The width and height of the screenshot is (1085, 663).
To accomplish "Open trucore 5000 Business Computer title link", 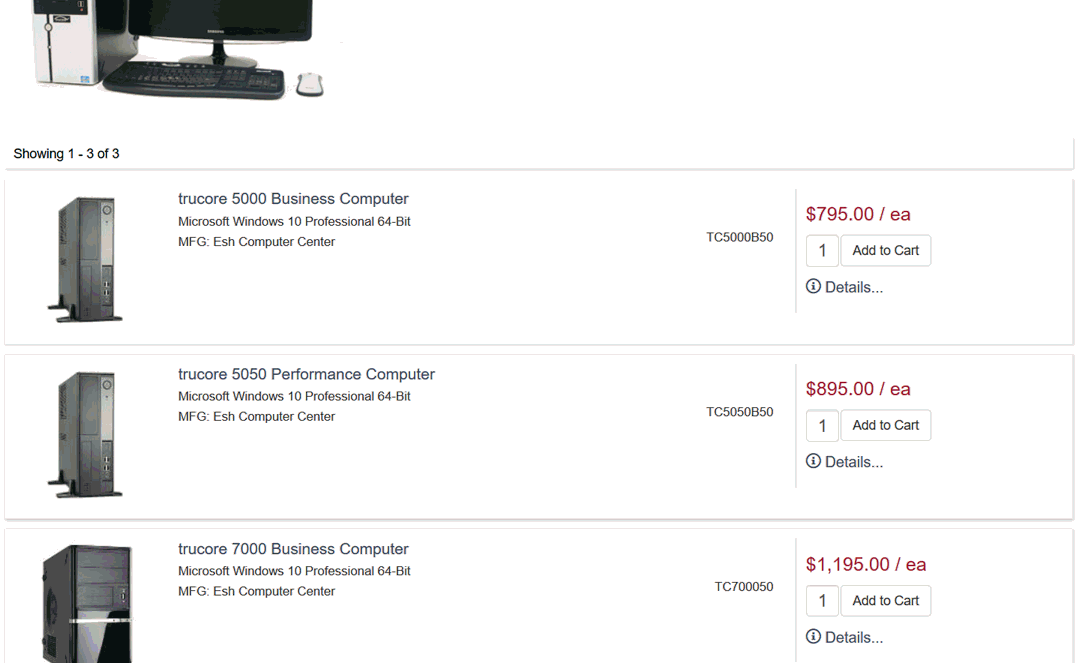I will pos(293,199).
